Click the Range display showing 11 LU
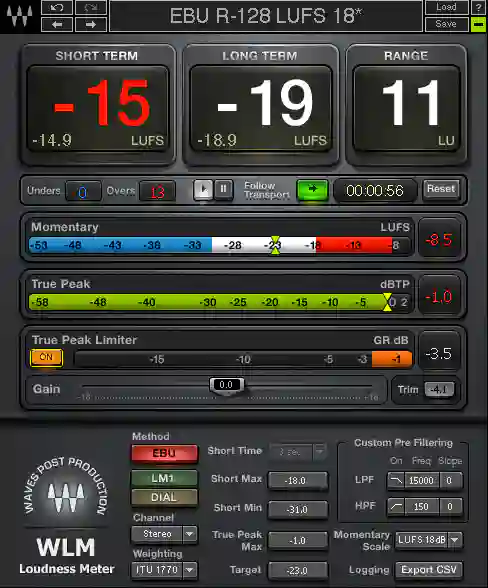488x588 pixels. tap(407, 109)
